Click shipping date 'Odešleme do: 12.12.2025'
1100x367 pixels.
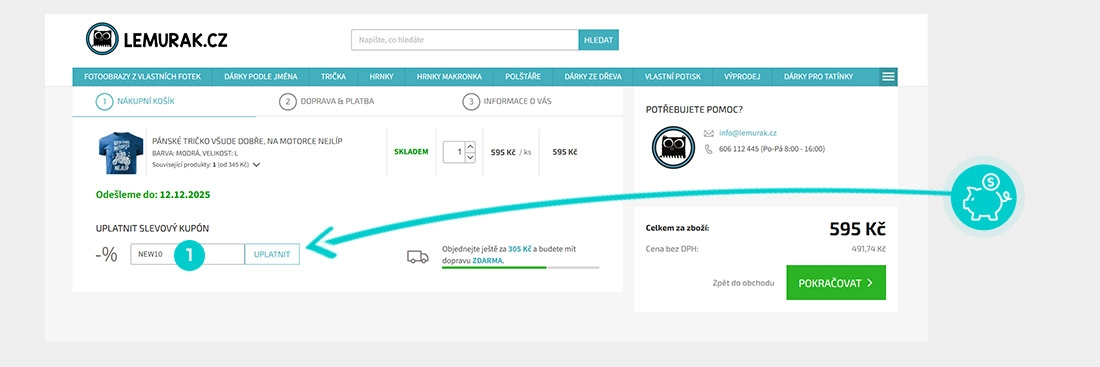[153, 194]
